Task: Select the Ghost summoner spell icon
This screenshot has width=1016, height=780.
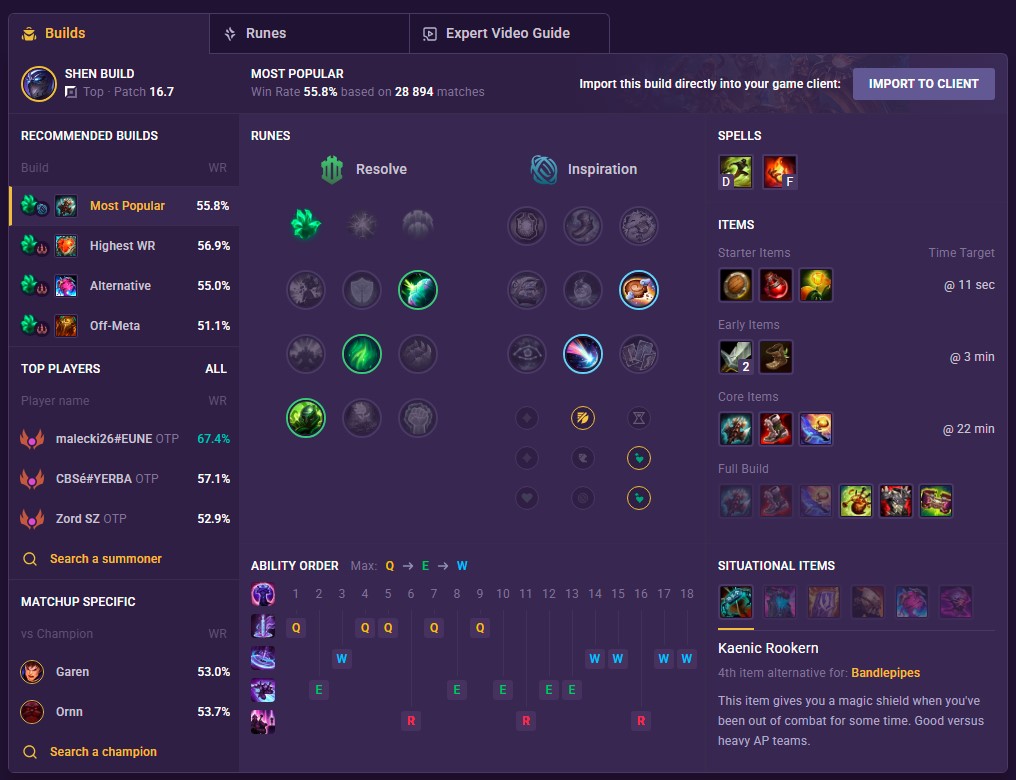Action: coord(735,172)
